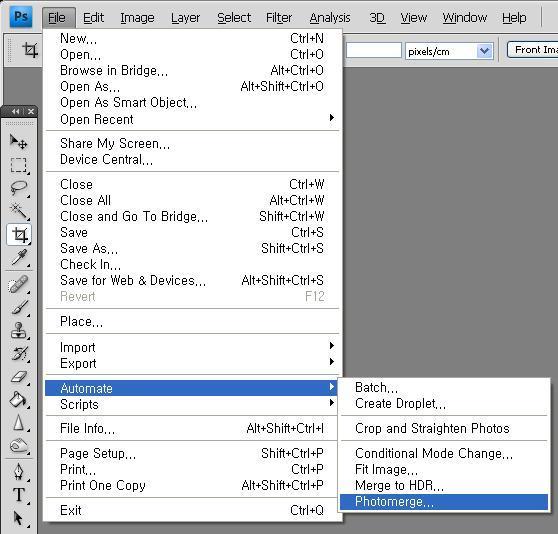Select the Healing Brush tool
558x534 pixels.
pos(19,285)
